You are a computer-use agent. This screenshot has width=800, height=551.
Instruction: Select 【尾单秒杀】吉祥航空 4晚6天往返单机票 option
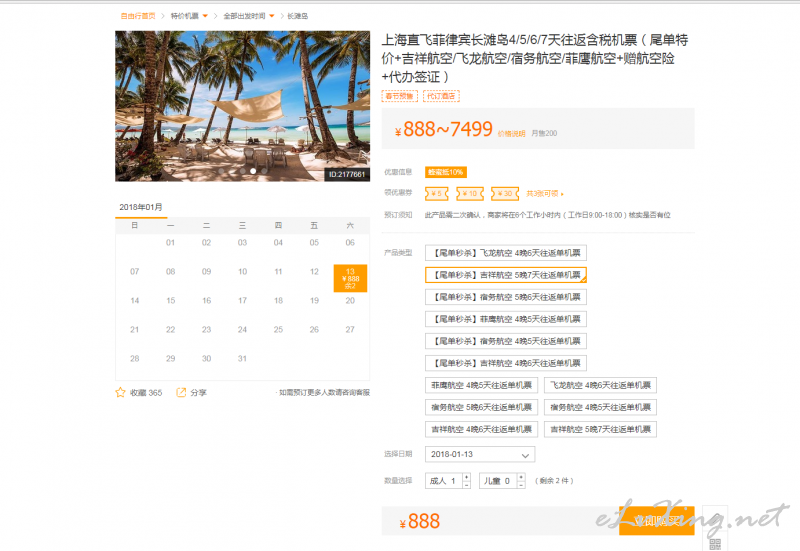point(506,363)
